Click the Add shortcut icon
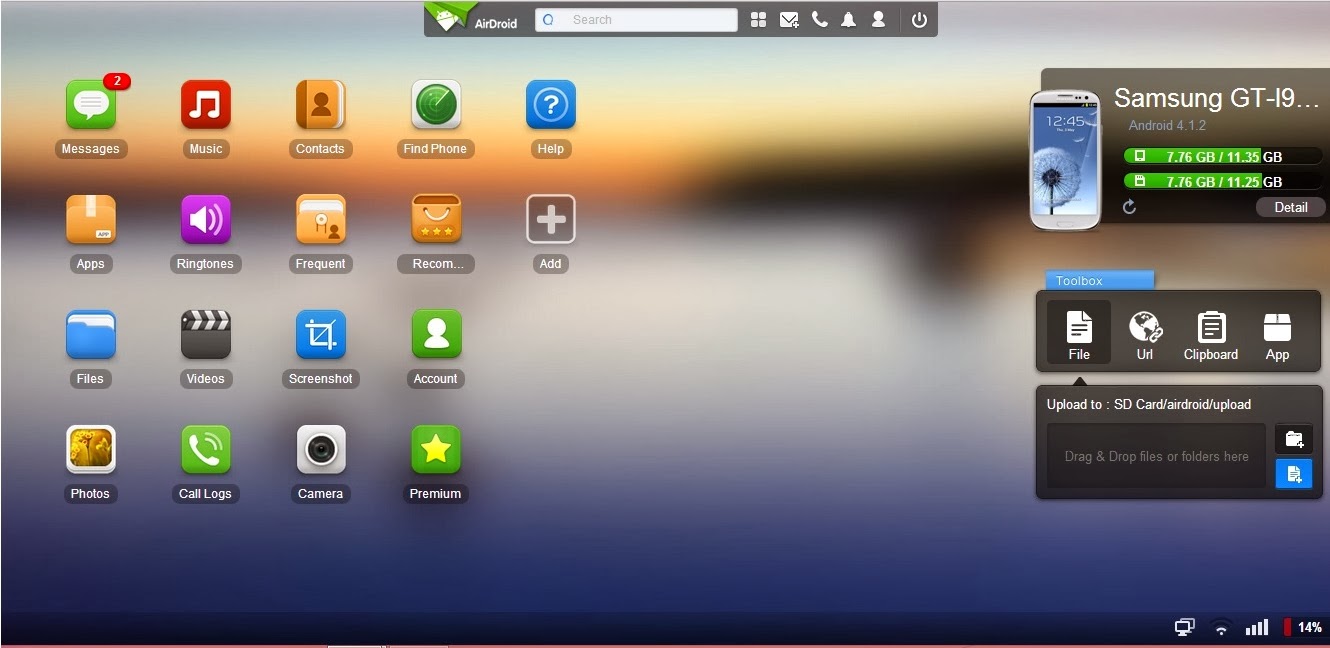The width and height of the screenshot is (1330, 648). (x=550, y=218)
